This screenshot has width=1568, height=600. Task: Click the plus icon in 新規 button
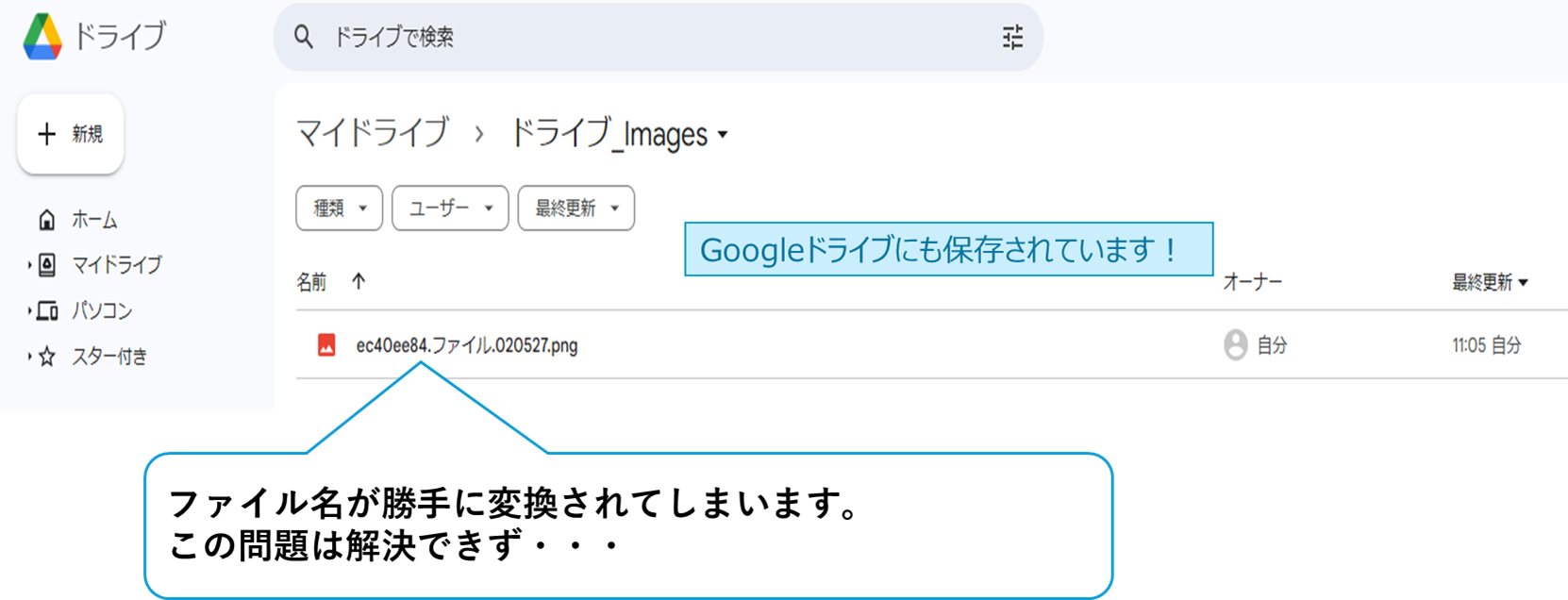click(x=47, y=134)
